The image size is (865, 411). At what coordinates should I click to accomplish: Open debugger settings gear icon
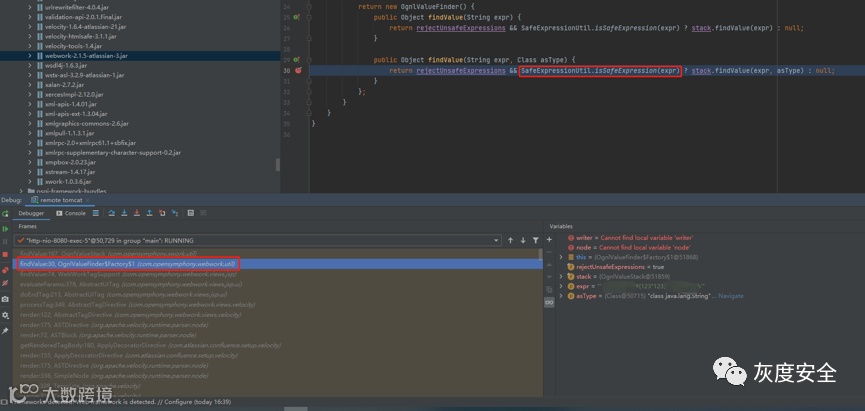6,314
